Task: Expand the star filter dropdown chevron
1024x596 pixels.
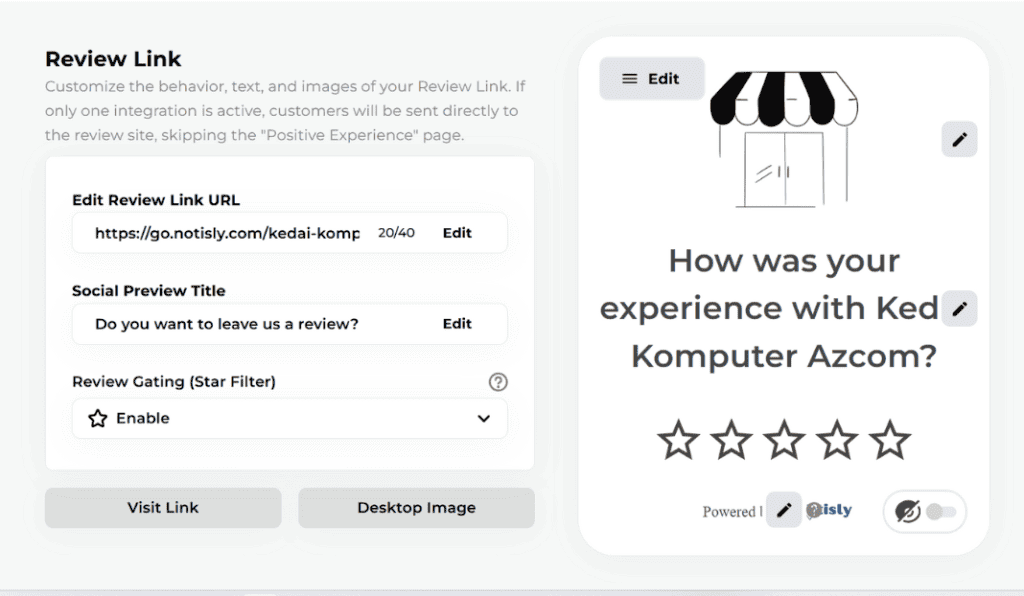Action: (484, 418)
